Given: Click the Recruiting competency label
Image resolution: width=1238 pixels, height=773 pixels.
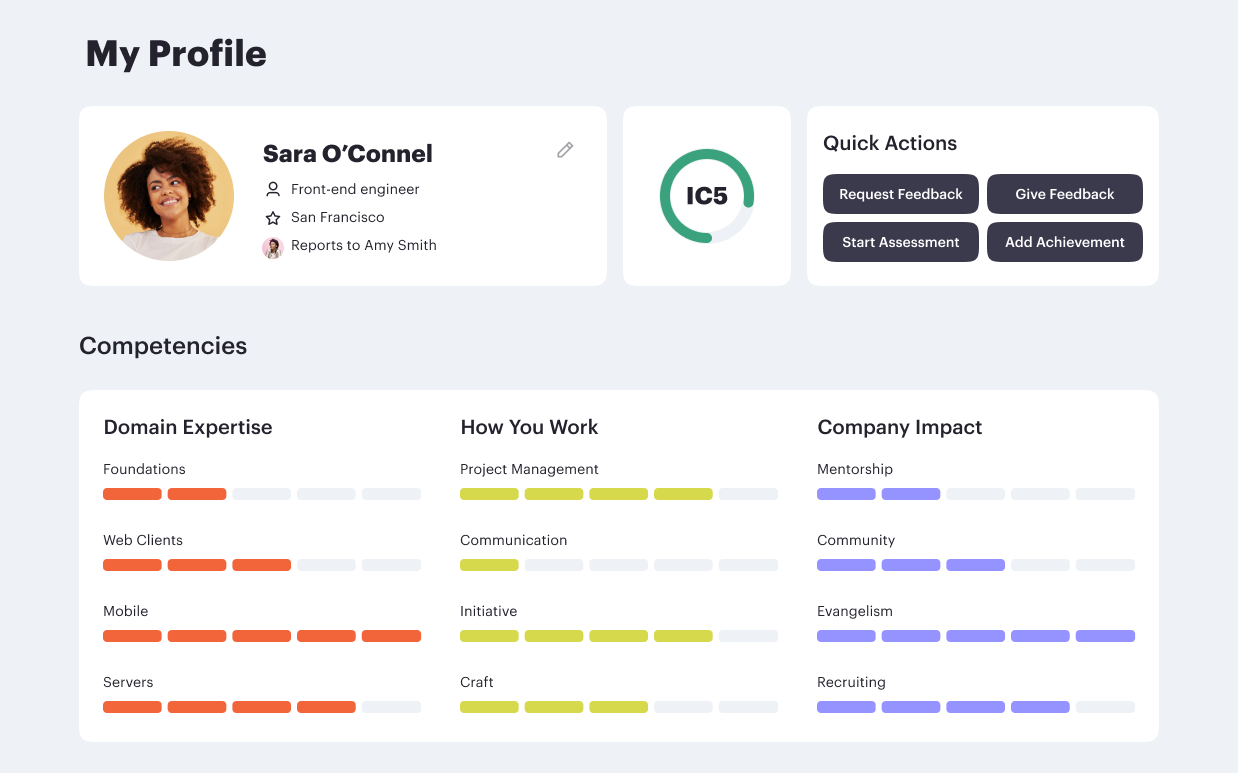Looking at the screenshot, I should click(850, 682).
